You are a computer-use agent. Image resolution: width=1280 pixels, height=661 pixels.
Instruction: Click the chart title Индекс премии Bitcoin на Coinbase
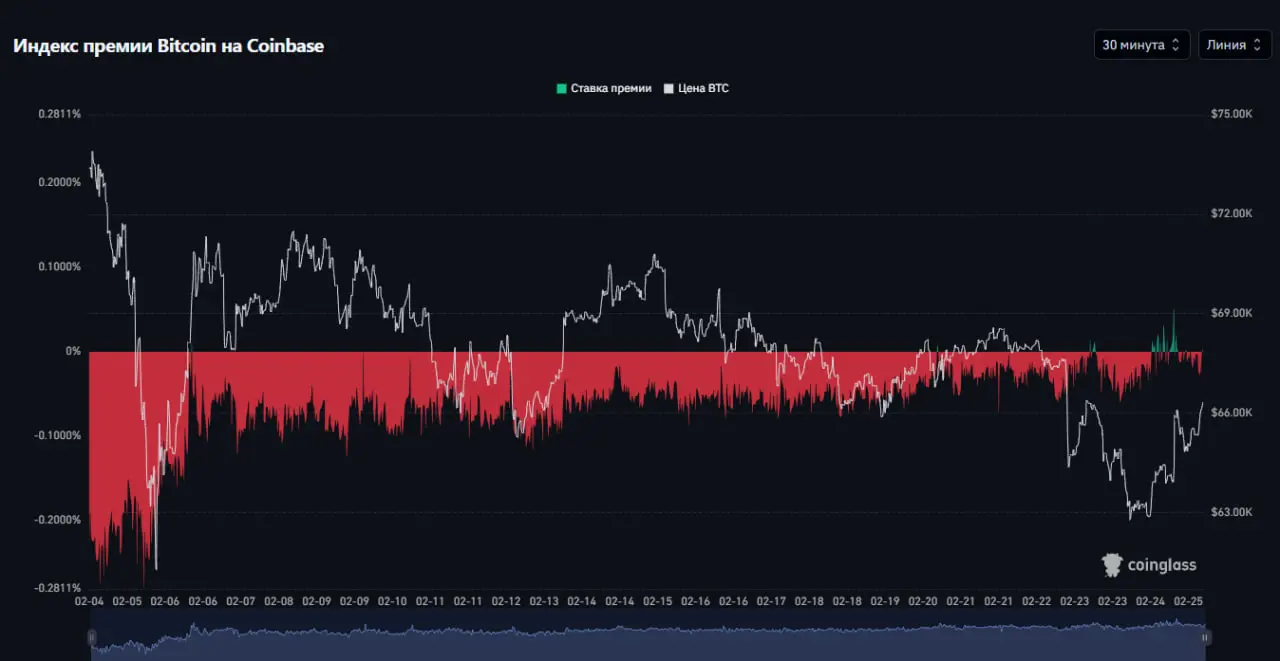pyautogui.click(x=168, y=46)
